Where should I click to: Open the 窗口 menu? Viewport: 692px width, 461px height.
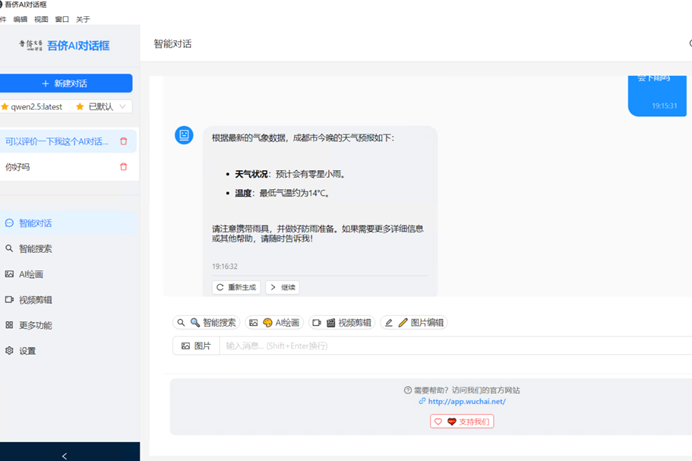[62, 19]
